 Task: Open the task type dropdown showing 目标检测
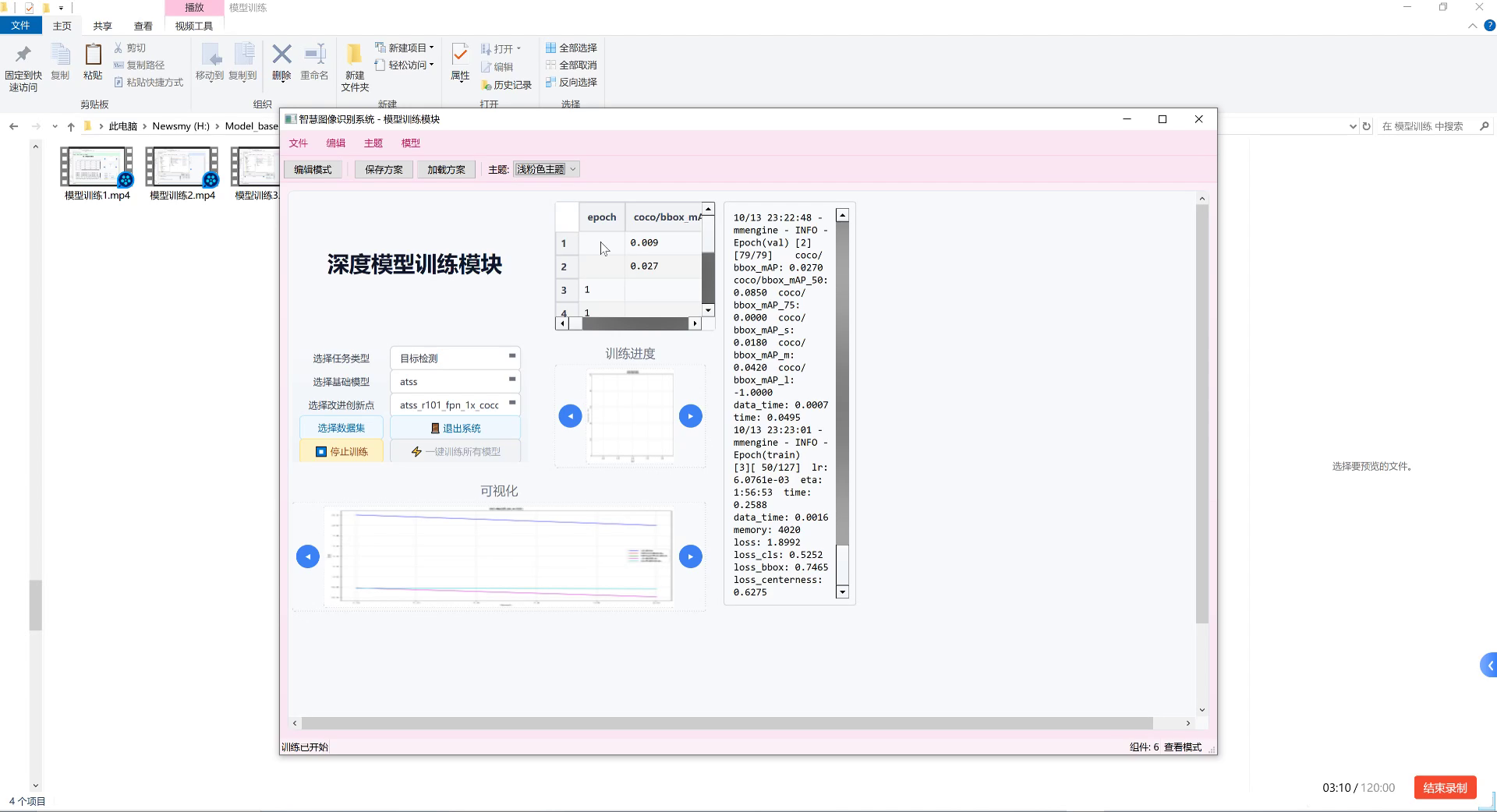455,358
